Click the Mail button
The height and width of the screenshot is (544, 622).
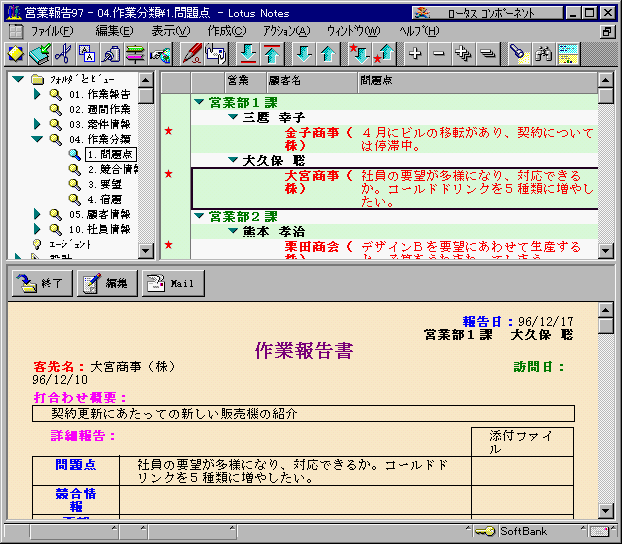(172, 284)
